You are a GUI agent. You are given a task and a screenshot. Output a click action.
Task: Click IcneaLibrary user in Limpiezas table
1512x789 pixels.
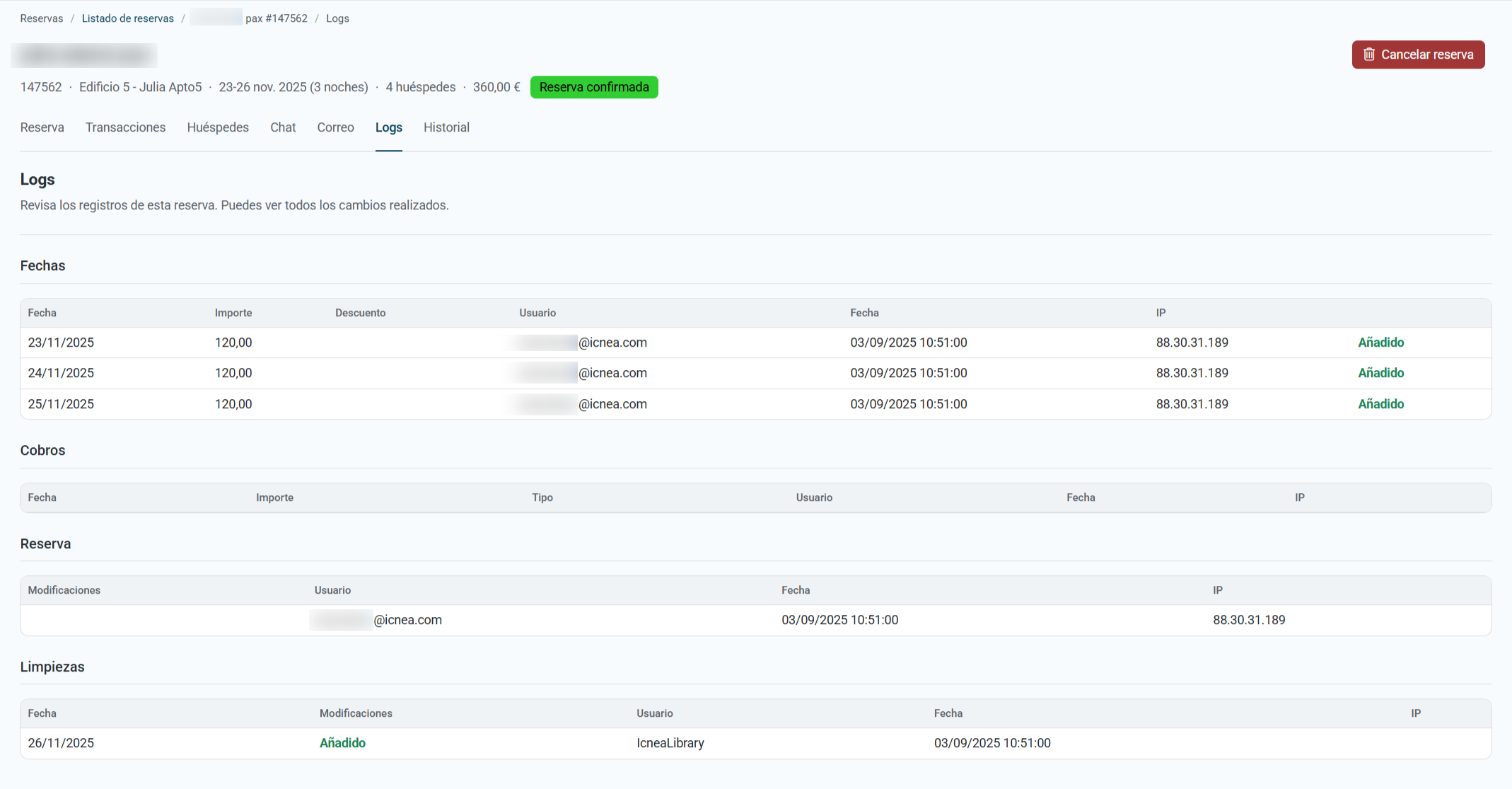pos(670,743)
